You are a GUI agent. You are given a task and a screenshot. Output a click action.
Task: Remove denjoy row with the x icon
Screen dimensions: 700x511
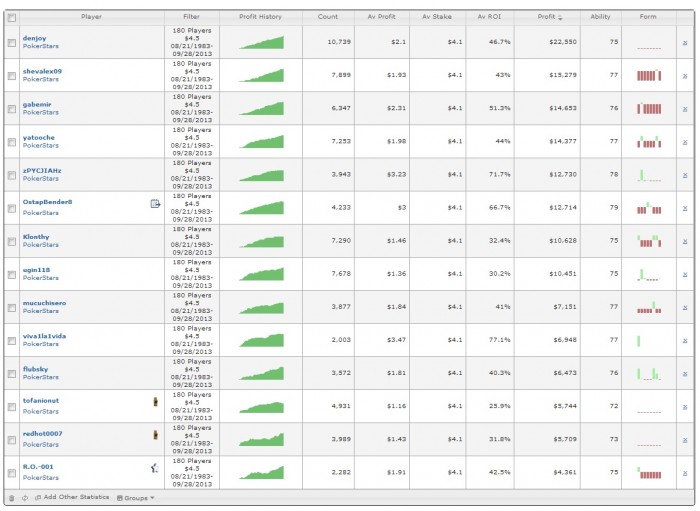tap(685, 43)
